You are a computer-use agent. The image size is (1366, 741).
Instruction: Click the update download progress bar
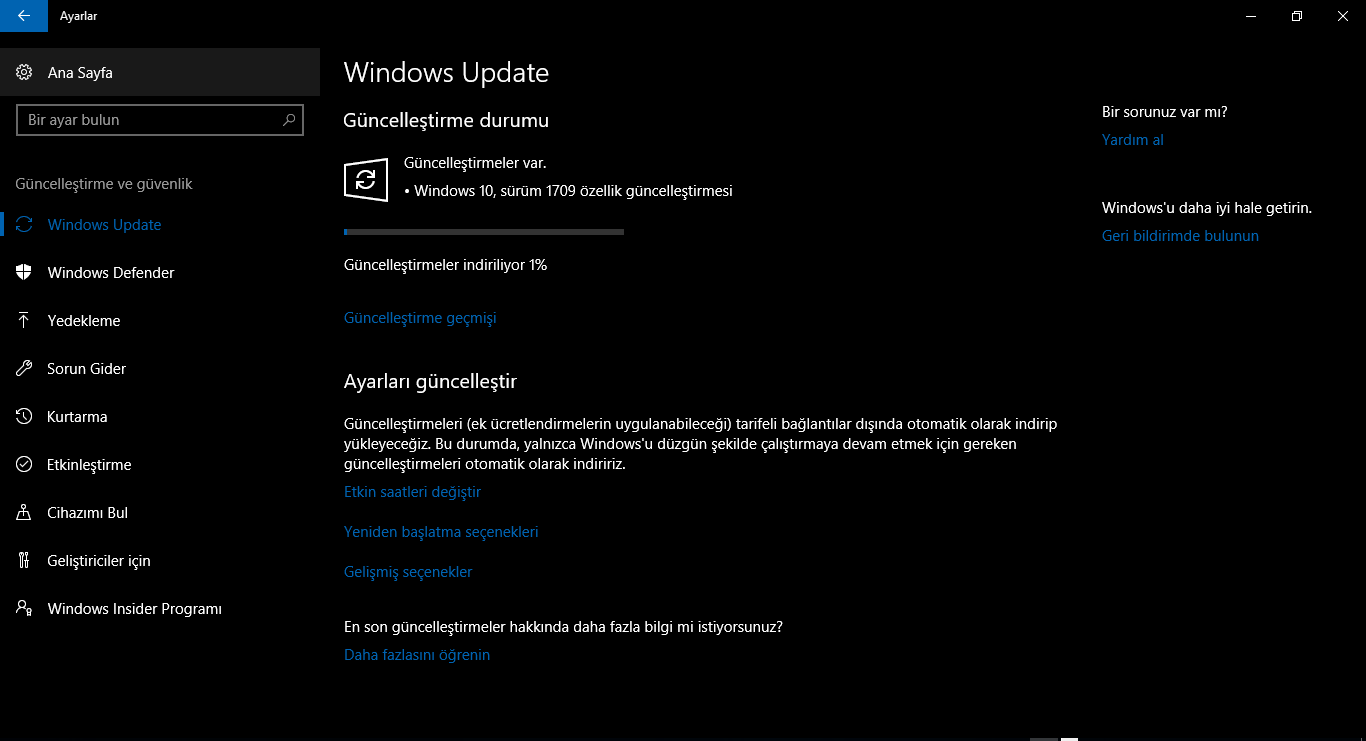484,232
